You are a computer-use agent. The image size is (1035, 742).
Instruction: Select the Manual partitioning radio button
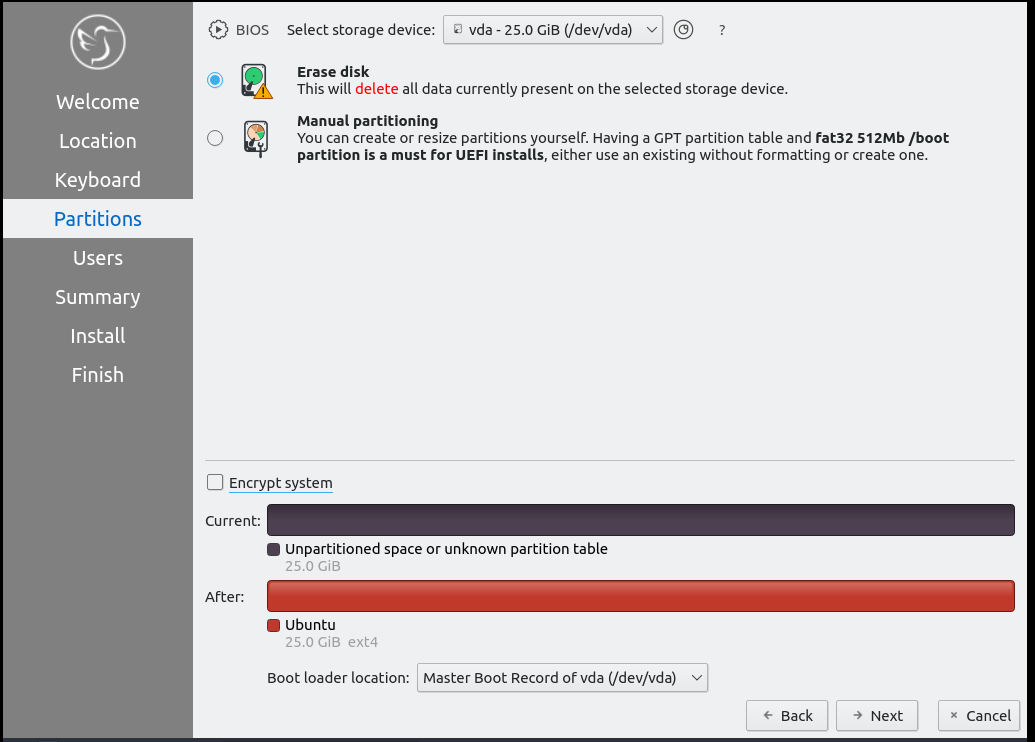tap(215, 138)
